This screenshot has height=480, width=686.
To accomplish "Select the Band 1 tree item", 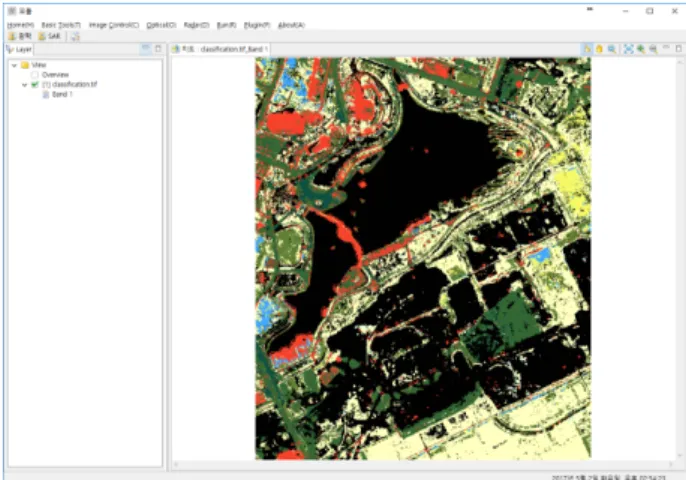I will pyautogui.click(x=62, y=95).
